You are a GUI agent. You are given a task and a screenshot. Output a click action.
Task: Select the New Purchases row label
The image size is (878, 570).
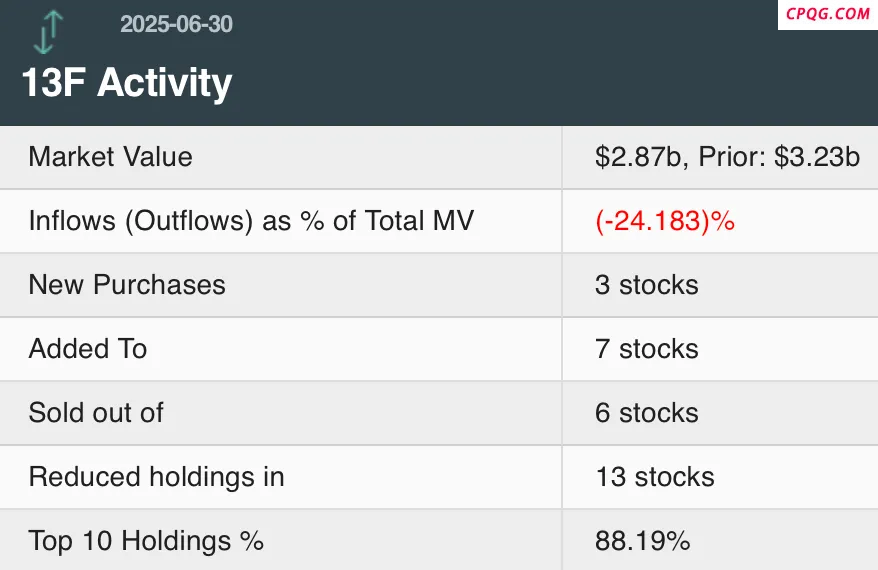pos(127,284)
